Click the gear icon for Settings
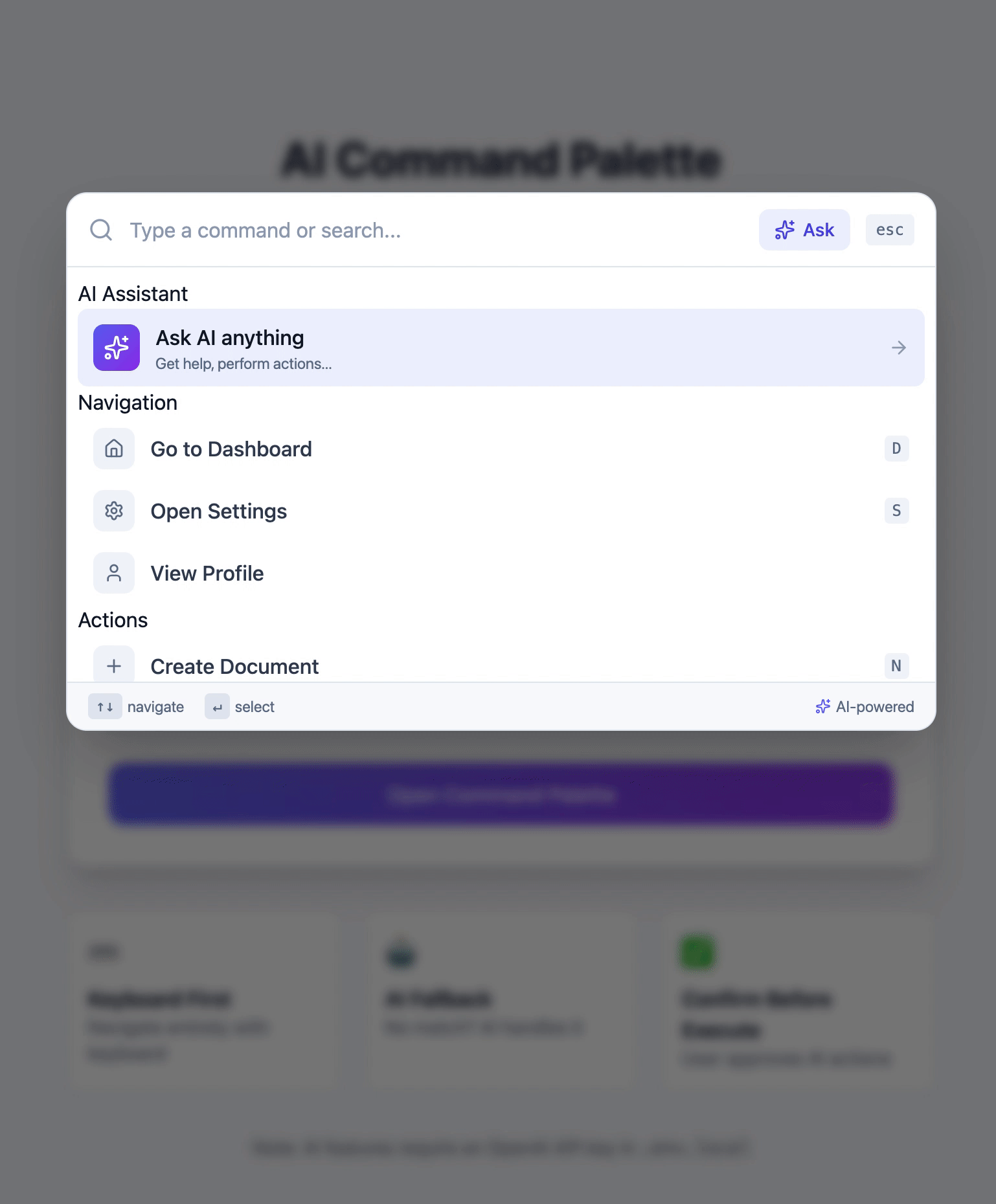996x1204 pixels. coord(114,511)
